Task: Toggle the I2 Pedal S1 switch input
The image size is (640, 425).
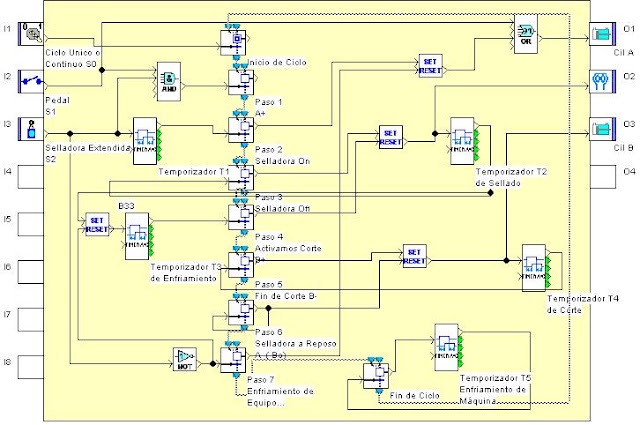Action: [31, 82]
